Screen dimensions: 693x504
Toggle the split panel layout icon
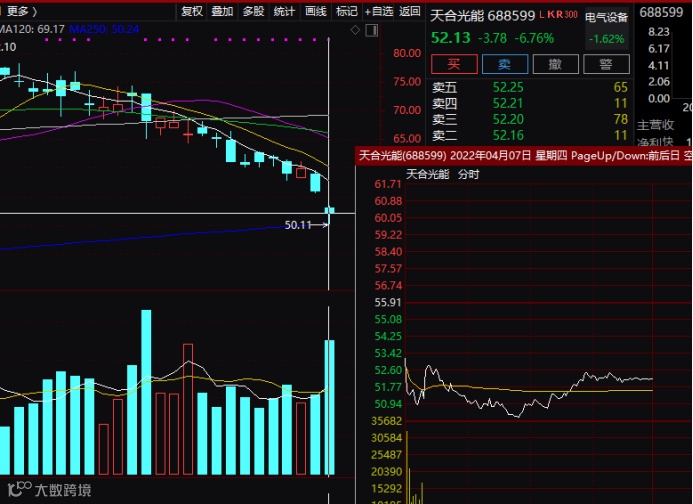tap(372, 31)
